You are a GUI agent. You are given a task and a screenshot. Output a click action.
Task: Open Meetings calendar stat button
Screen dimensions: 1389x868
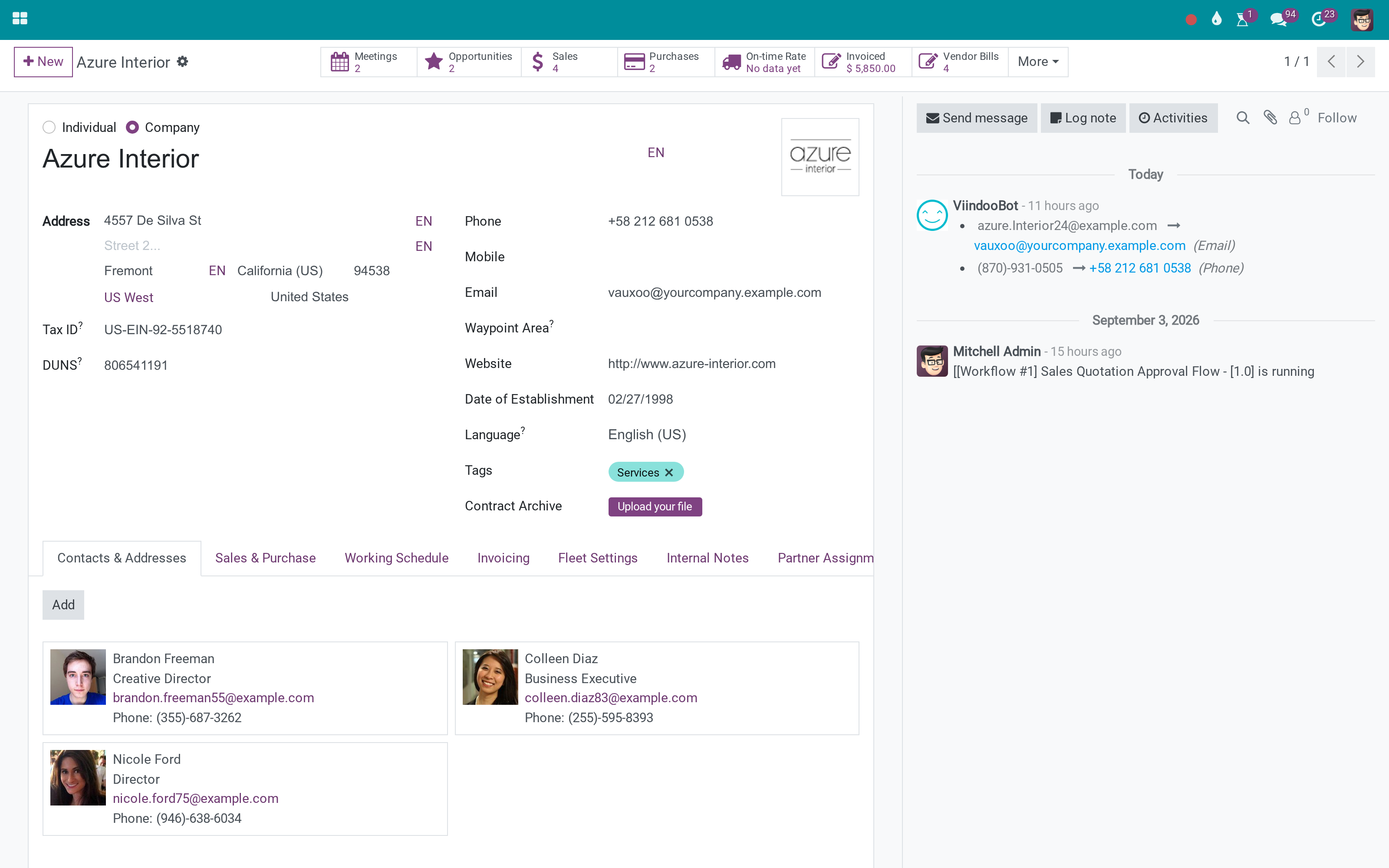[x=369, y=62]
